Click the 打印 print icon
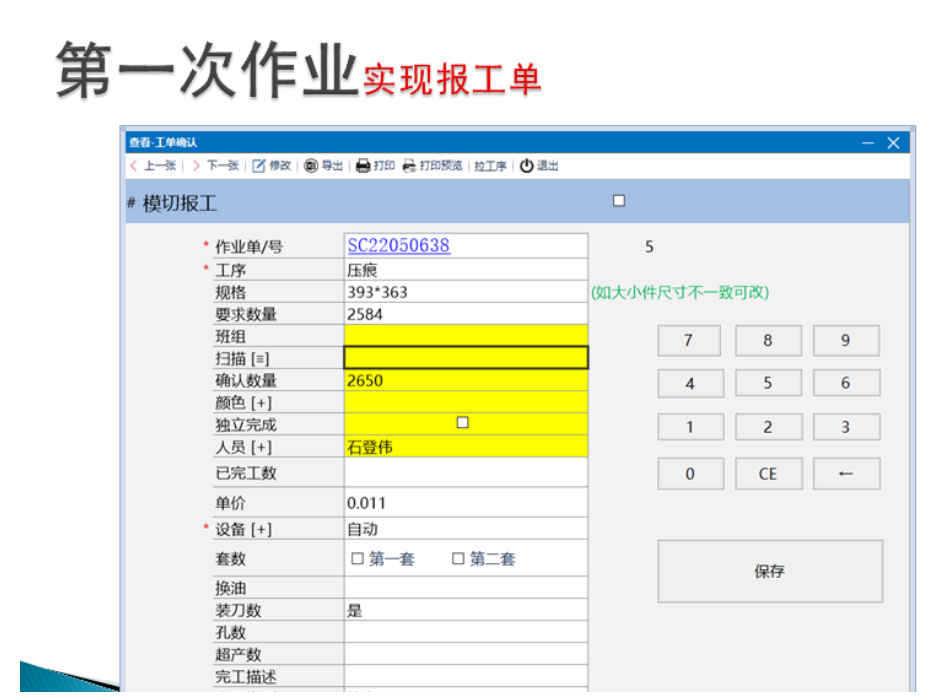This screenshot has height=699, width=931. [364, 166]
